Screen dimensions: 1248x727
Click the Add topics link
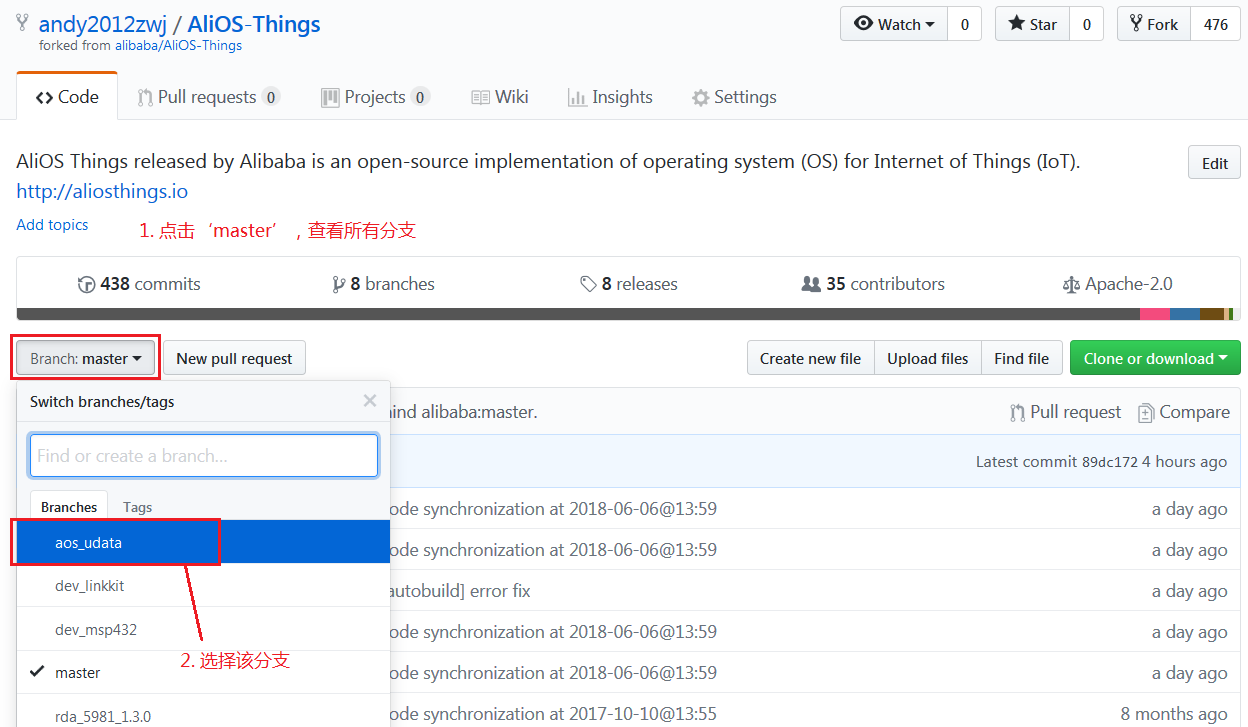[52, 225]
